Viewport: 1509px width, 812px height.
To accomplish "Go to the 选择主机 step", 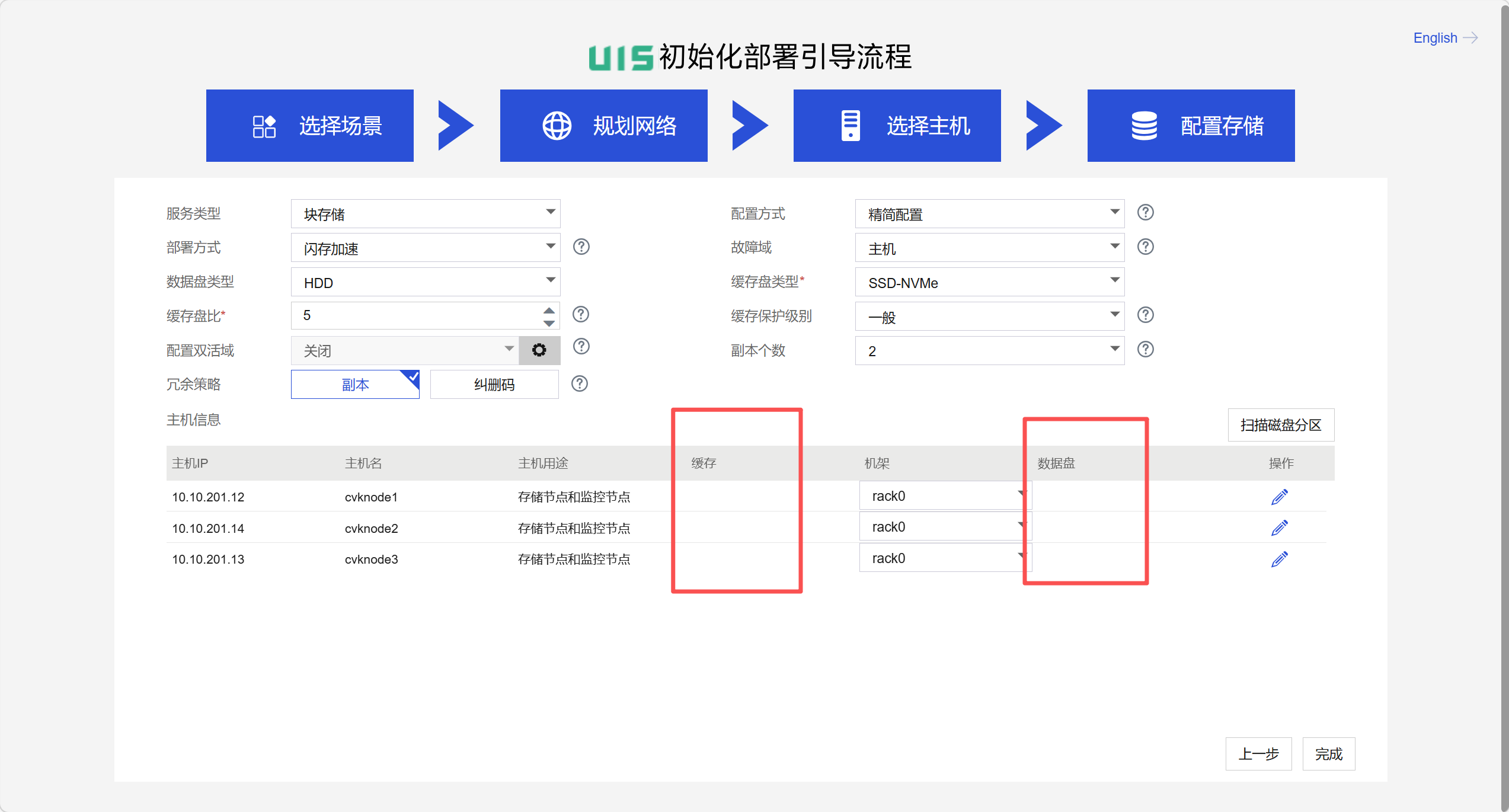I will [x=897, y=126].
